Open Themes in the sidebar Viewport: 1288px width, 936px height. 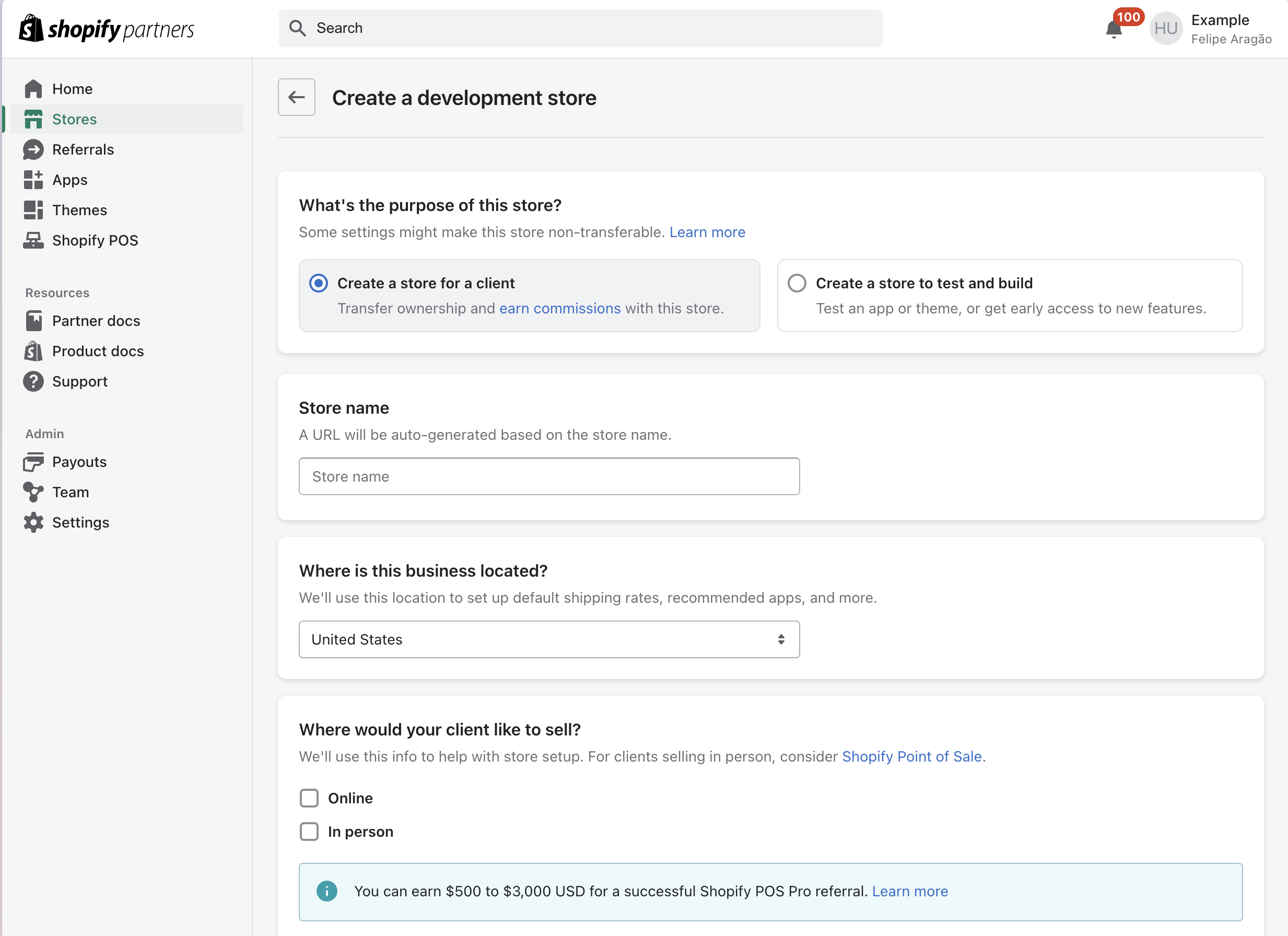(x=126, y=210)
